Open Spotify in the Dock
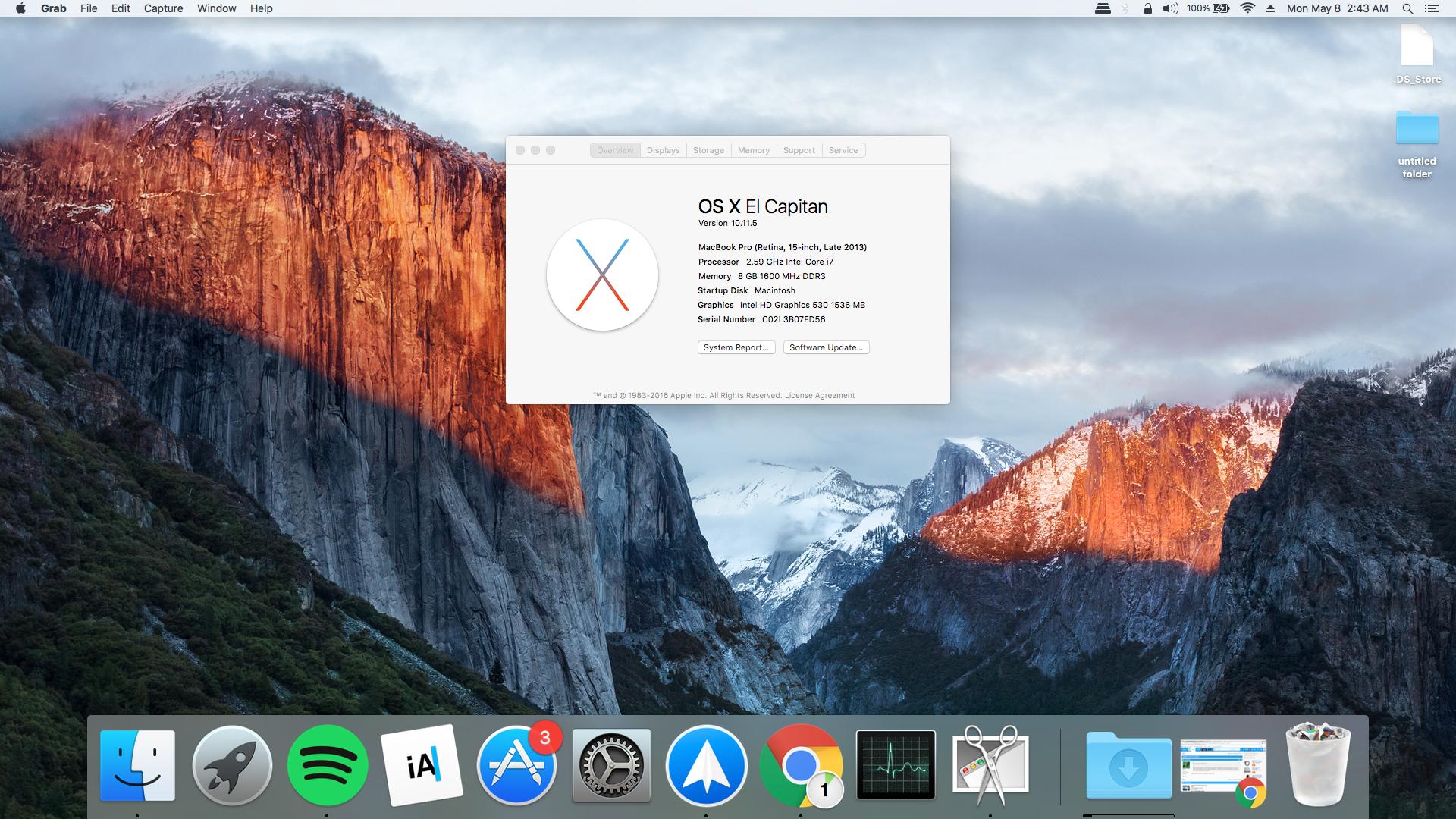 click(x=328, y=765)
